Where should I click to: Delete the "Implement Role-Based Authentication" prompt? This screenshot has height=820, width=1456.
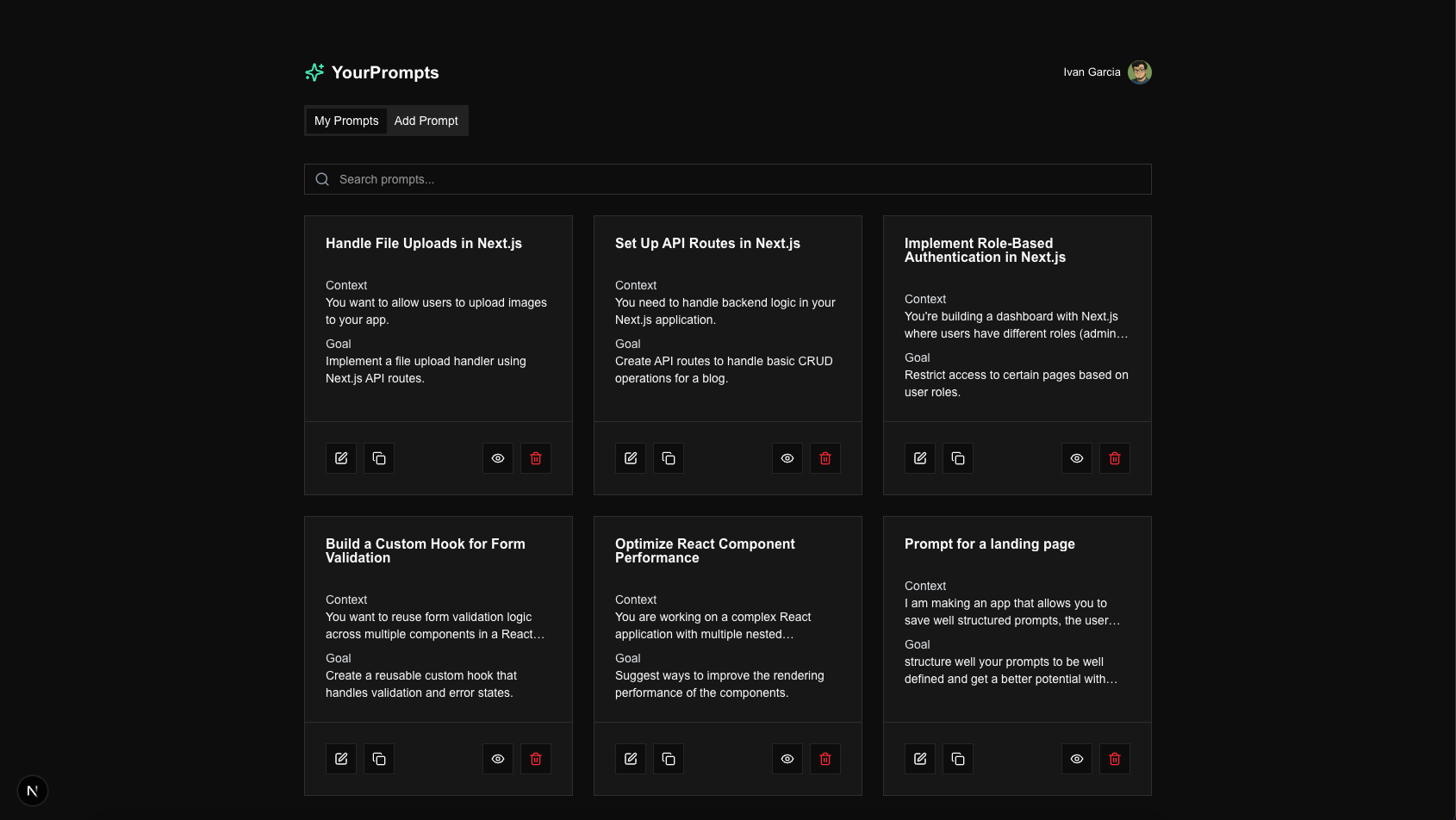point(1114,457)
